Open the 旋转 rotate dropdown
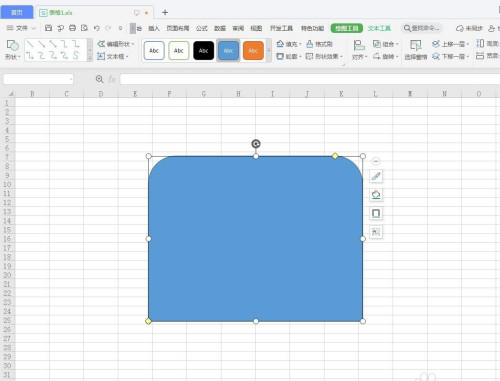 pyautogui.click(x=385, y=56)
